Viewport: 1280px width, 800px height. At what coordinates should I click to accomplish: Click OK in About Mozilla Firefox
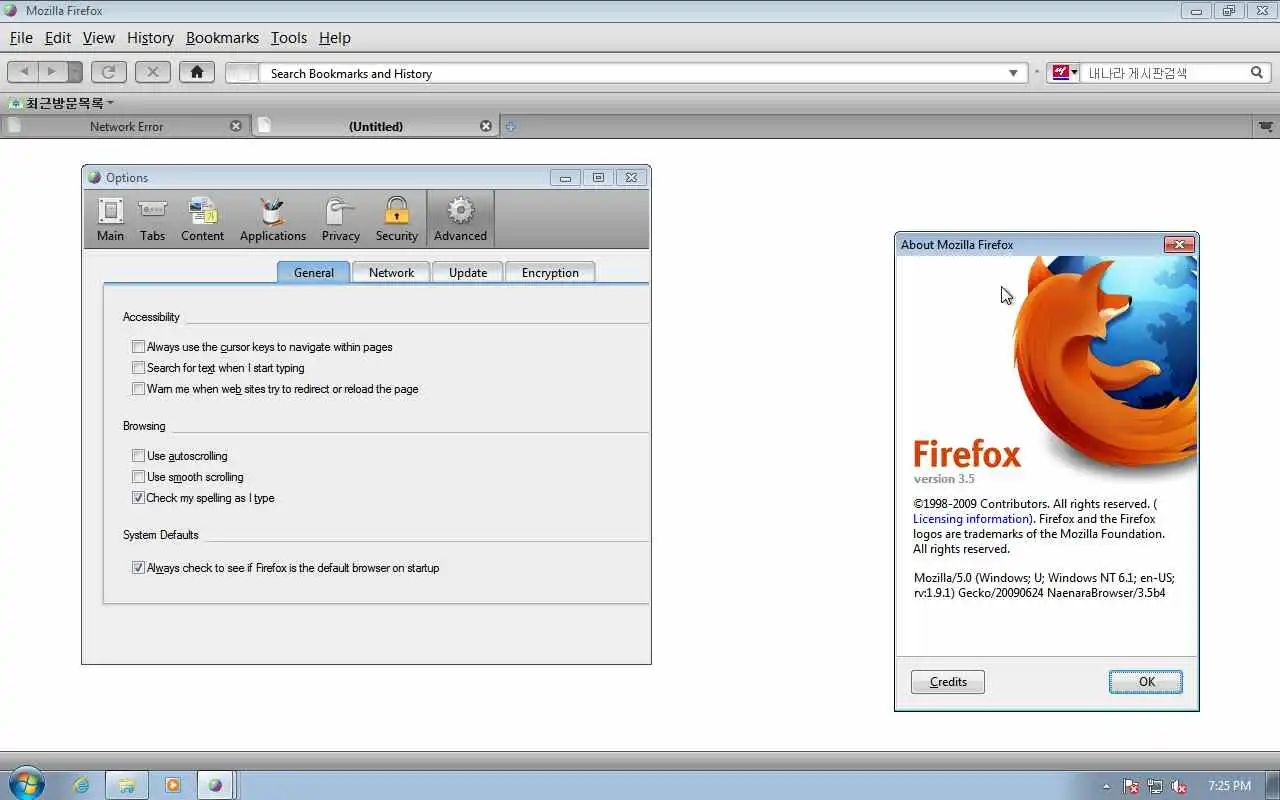click(1146, 682)
